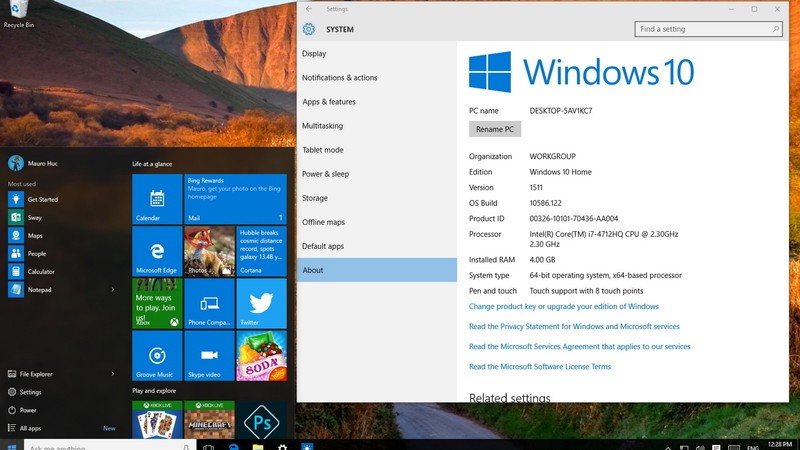Click the New label beside All apps
This screenshot has width=800, height=450.
109,429
